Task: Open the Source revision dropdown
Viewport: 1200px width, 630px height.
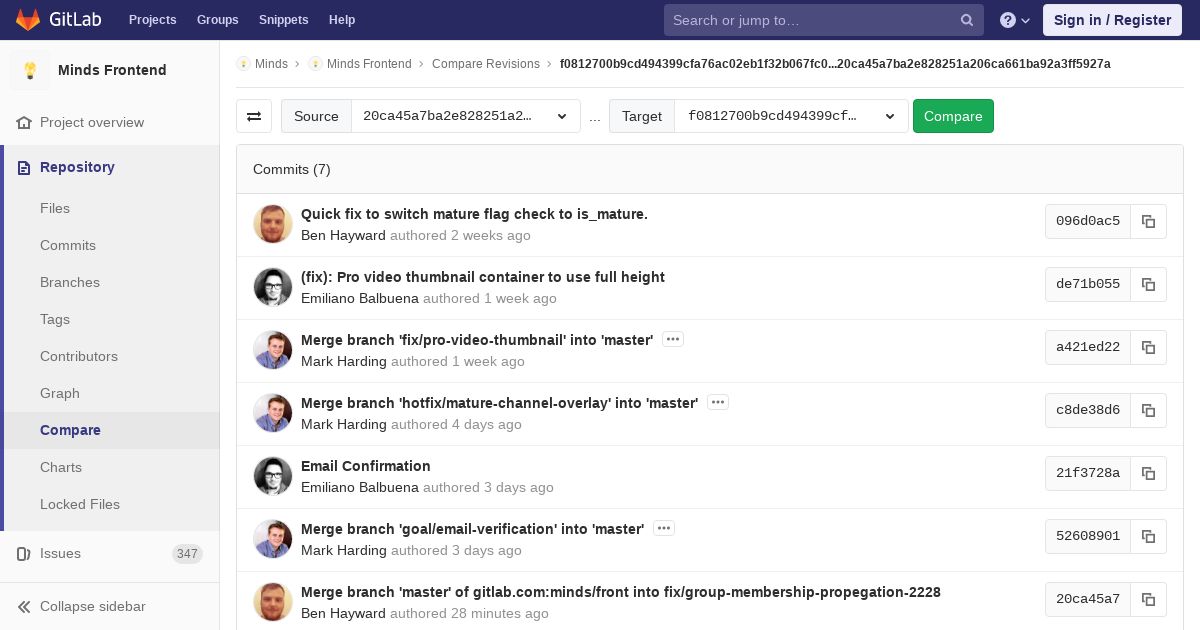Action: [x=466, y=116]
